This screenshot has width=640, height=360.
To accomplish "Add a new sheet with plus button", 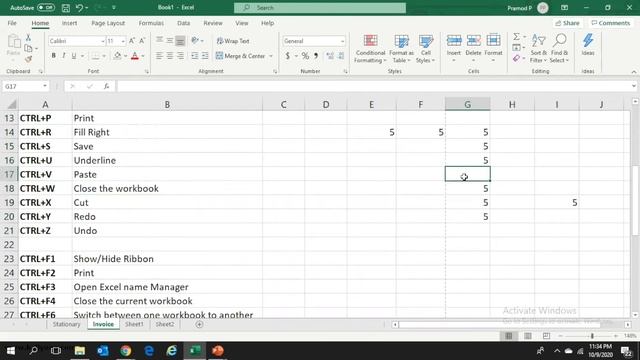I will tap(199, 324).
